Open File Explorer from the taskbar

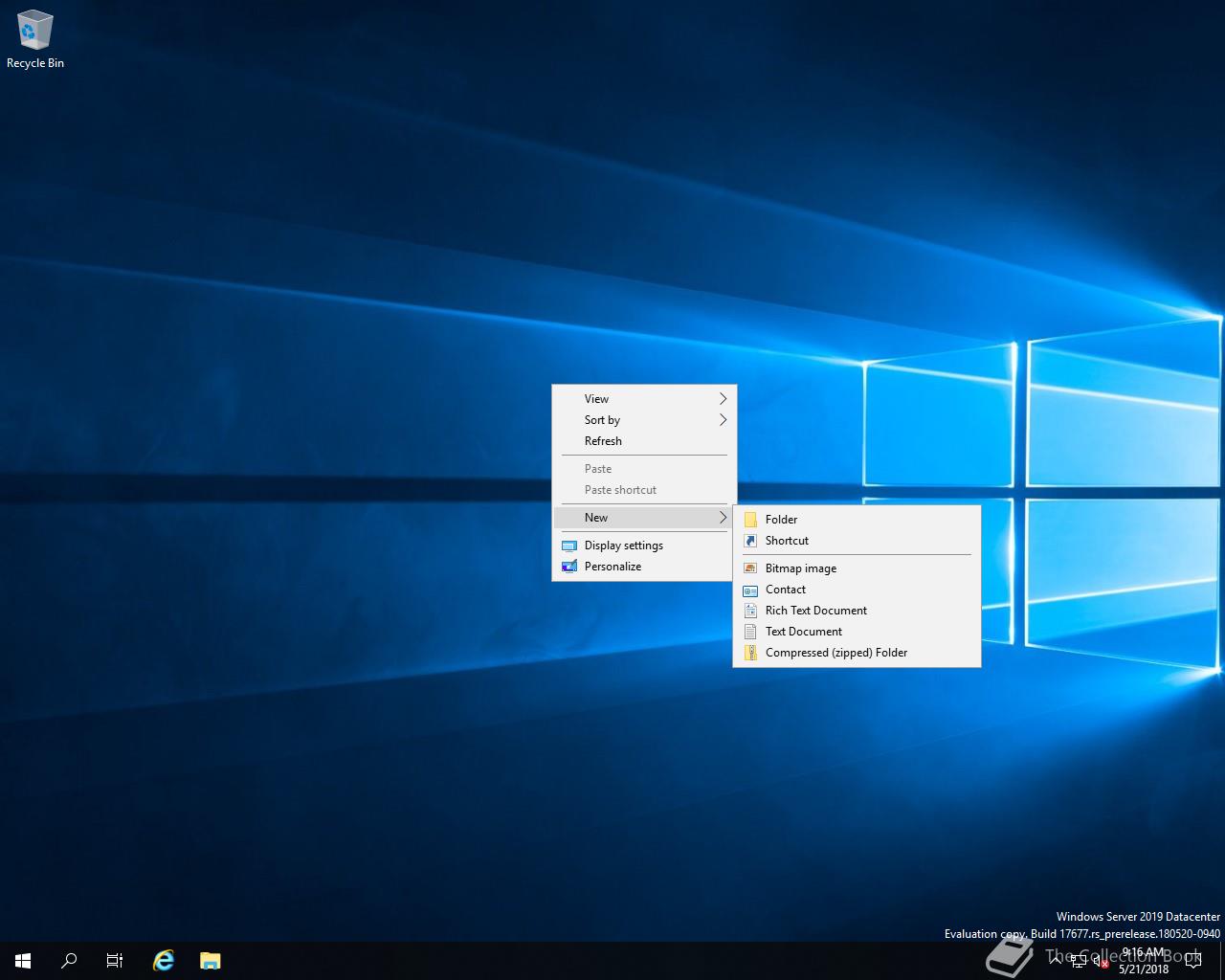tap(210, 960)
